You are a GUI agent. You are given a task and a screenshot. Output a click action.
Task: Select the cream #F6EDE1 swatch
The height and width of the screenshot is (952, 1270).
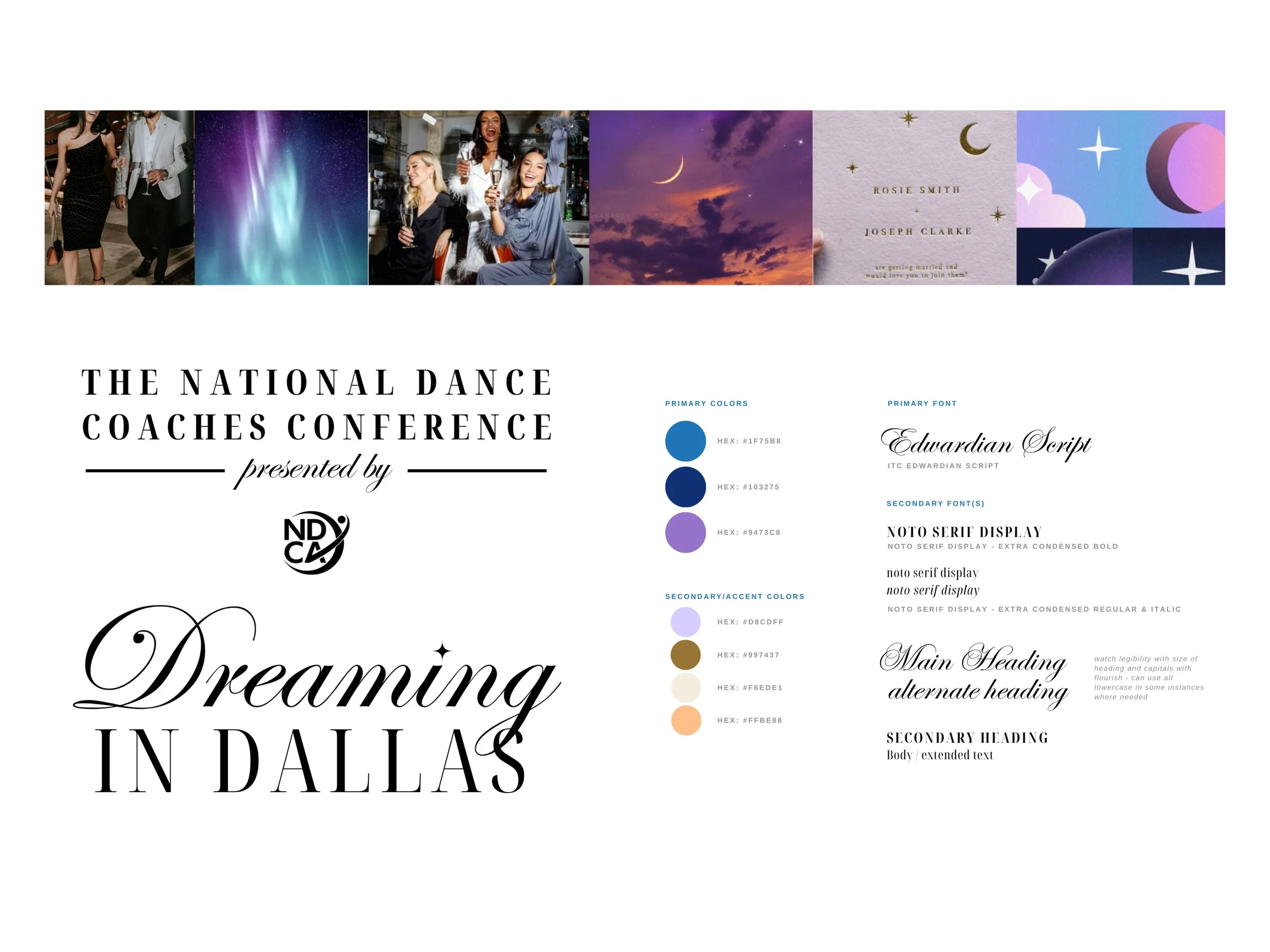click(x=685, y=687)
